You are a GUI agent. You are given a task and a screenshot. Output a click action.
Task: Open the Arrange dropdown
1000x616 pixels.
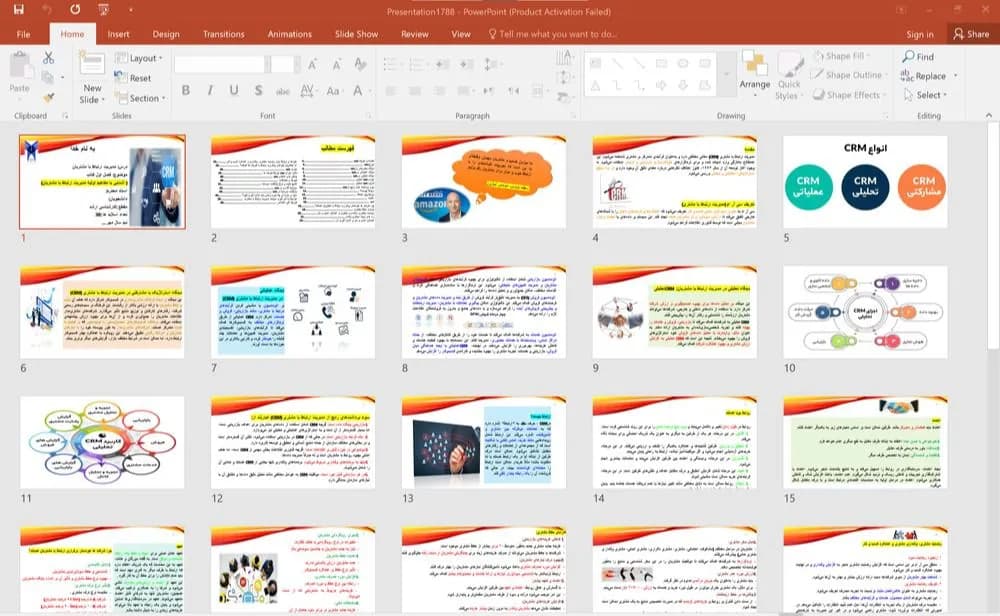pyautogui.click(x=754, y=75)
